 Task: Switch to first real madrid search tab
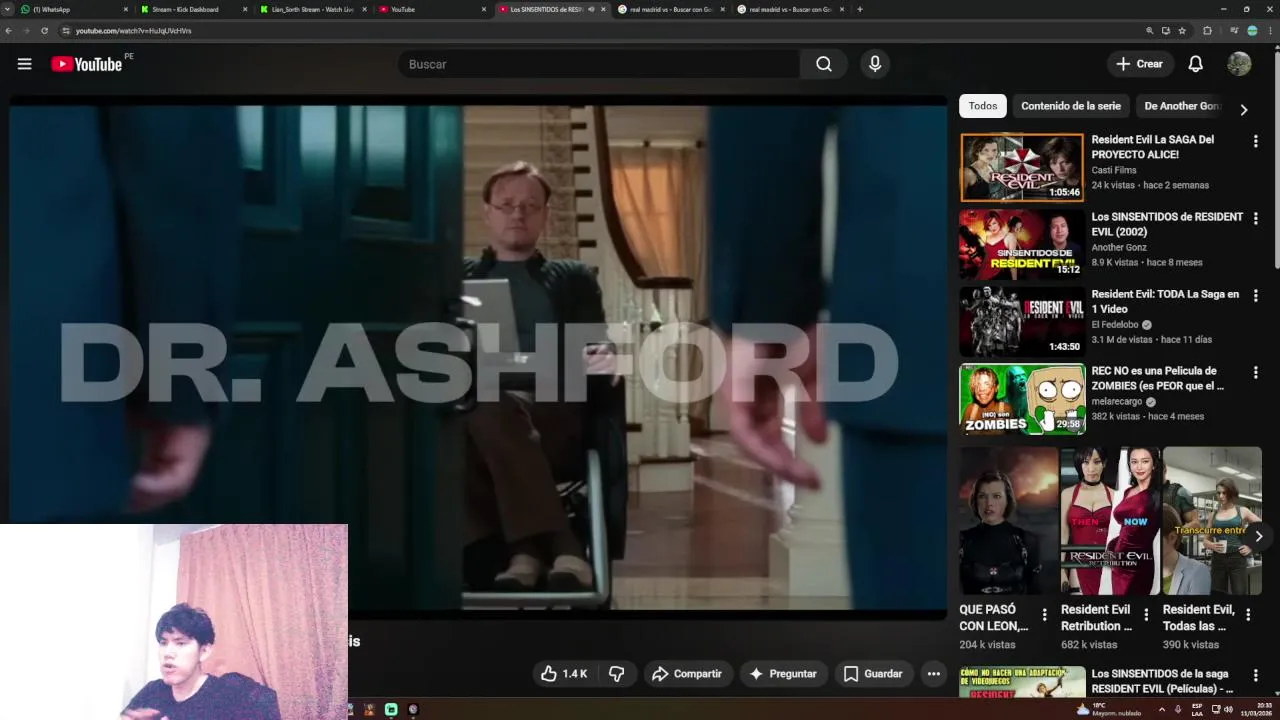pos(670,9)
